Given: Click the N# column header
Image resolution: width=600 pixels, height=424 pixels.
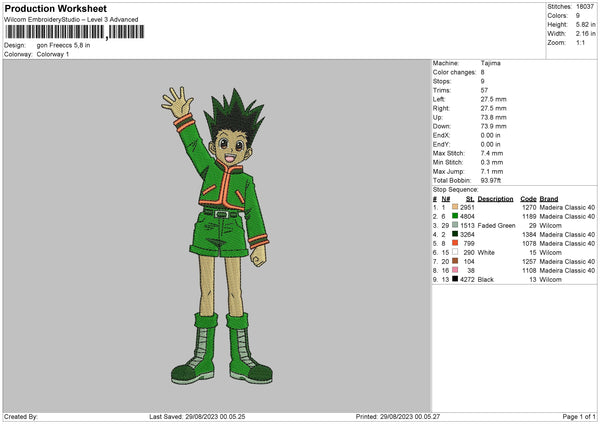Looking at the screenshot, I should tap(445, 198).
